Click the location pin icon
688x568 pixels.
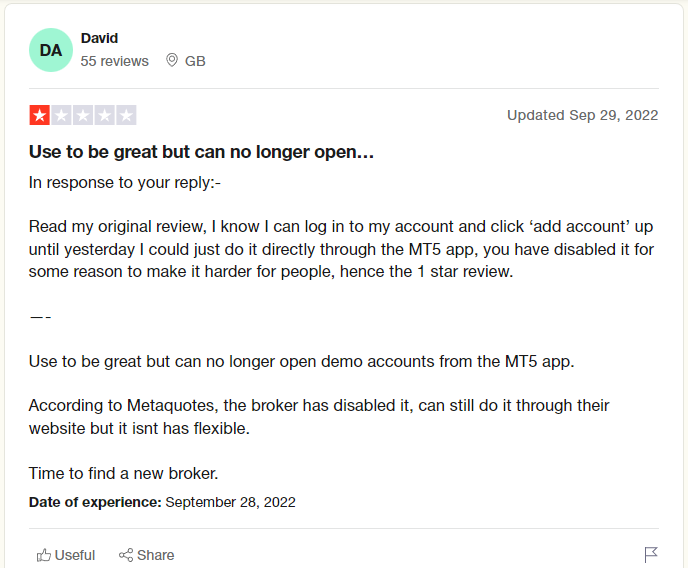172,61
